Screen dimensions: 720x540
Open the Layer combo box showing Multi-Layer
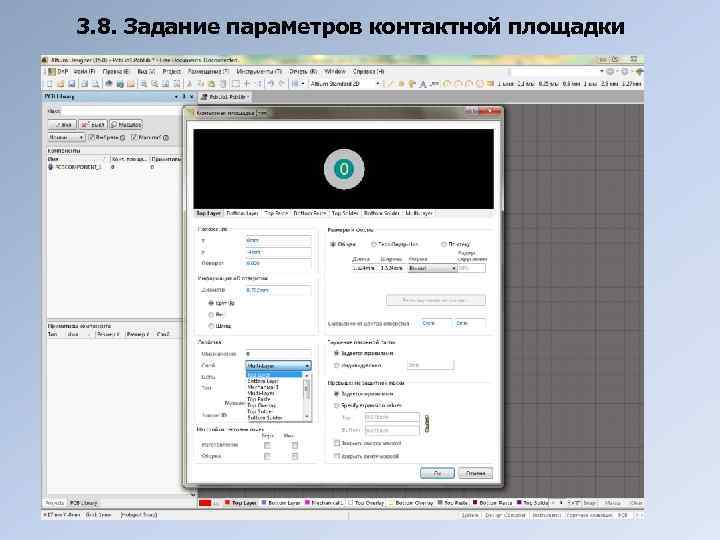tap(279, 366)
